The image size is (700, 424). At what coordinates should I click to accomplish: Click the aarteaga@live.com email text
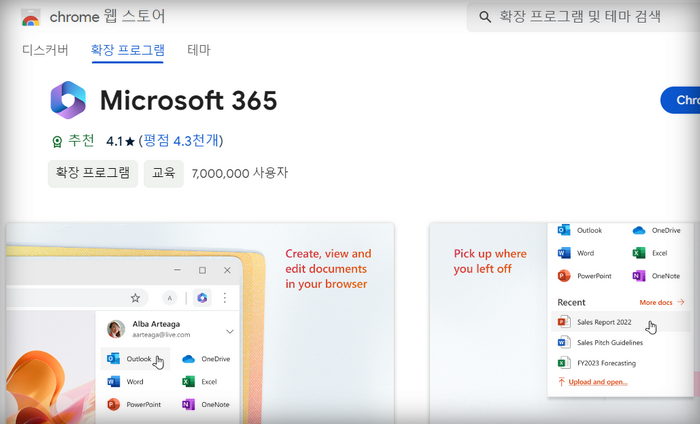(x=161, y=335)
